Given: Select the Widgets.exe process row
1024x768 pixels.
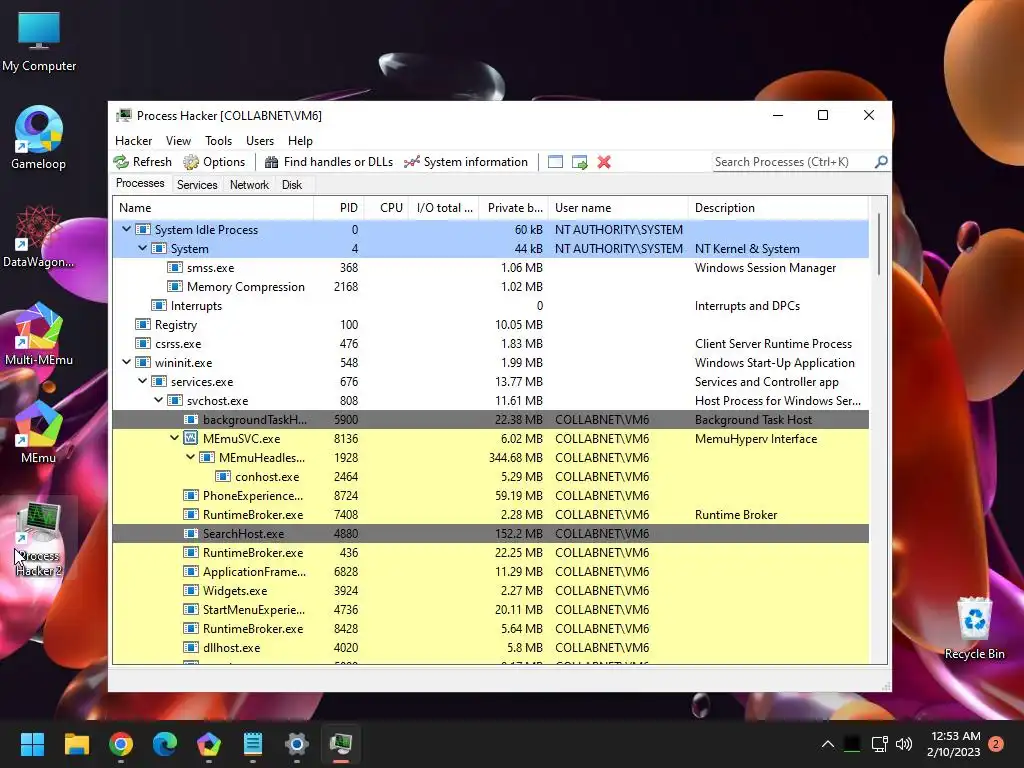Looking at the screenshot, I should pos(490,590).
